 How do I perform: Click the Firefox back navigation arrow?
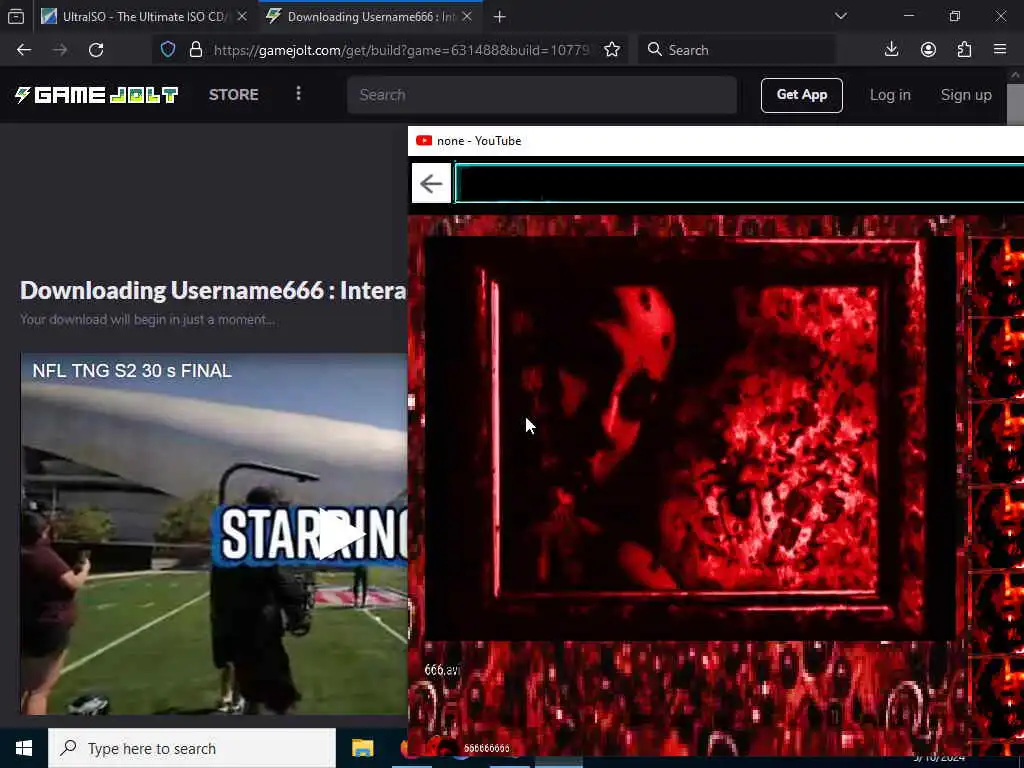[x=24, y=50]
